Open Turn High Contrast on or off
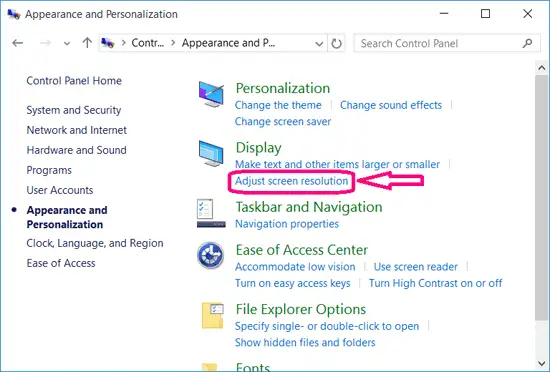The image size is (550, 372). tap(435, 283)
